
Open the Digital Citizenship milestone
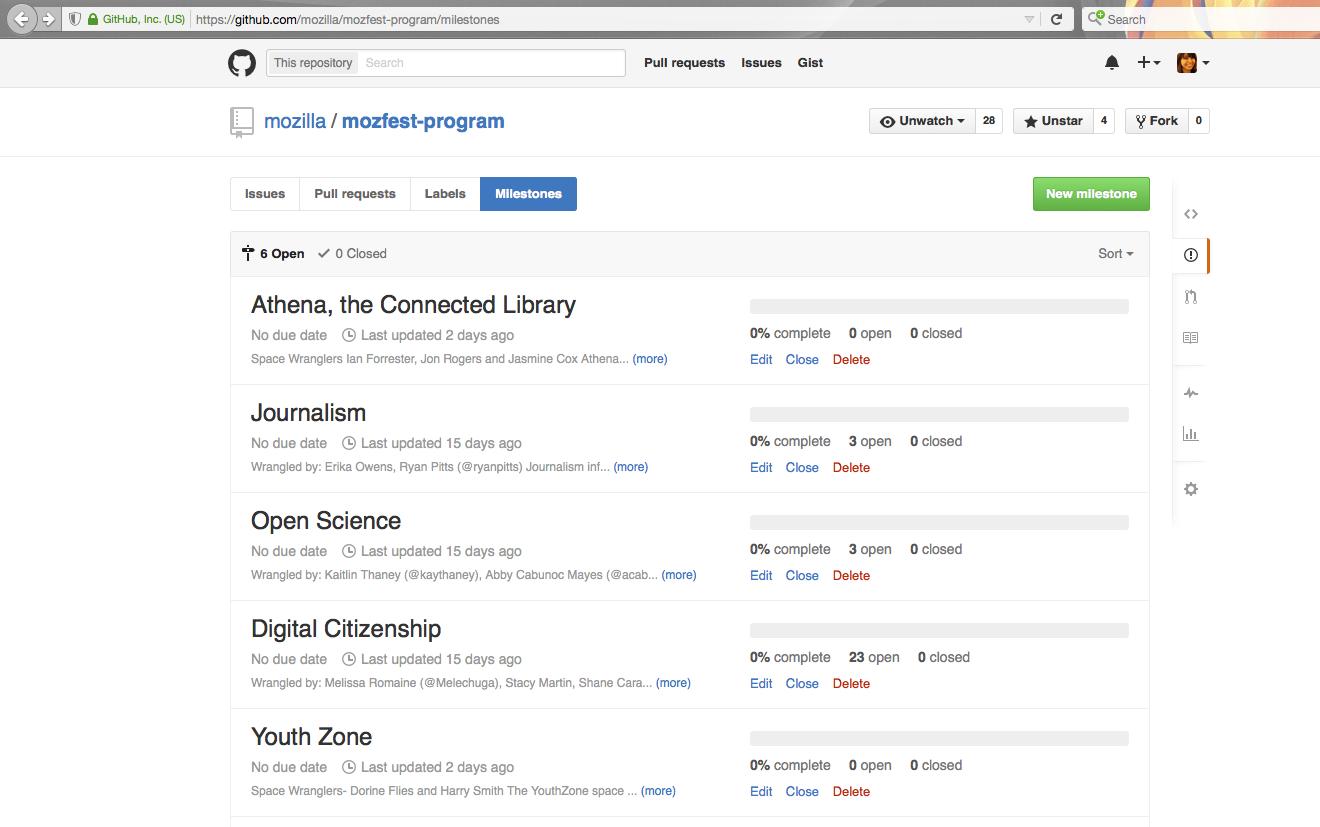pyautogui.click(x=346, y=629)
